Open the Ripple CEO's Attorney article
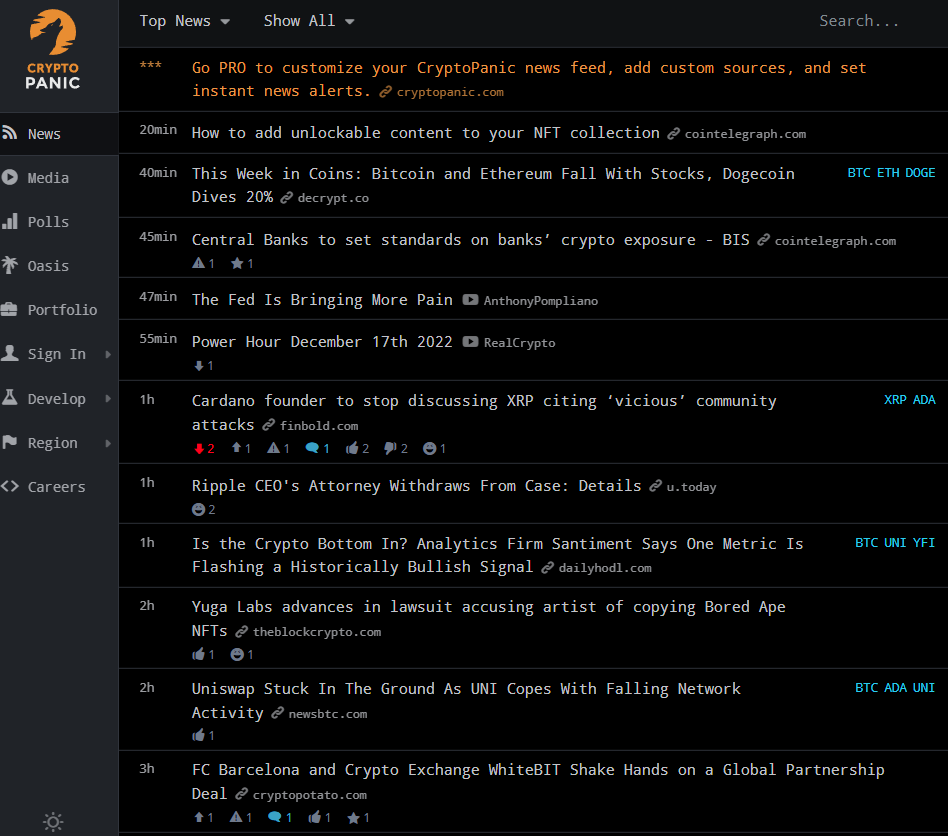948x836 pixels. (x=417, y=486)
